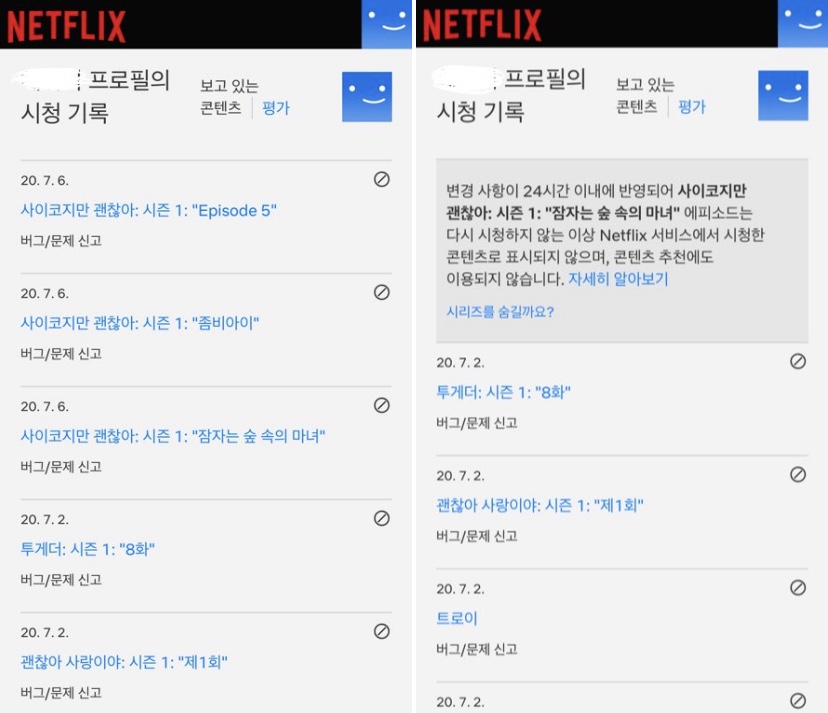Open 사이코지만 괜찮아 "Episode 5" link
This screenshot has width=828, height=713.
tap(148, 211)
